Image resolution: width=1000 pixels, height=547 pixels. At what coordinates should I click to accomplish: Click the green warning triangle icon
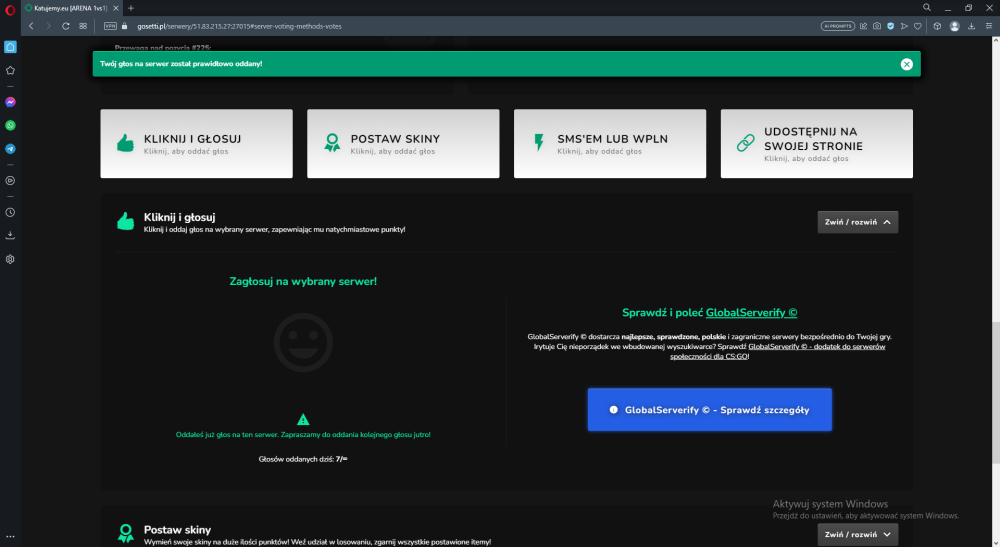click(x=303, y=419)
